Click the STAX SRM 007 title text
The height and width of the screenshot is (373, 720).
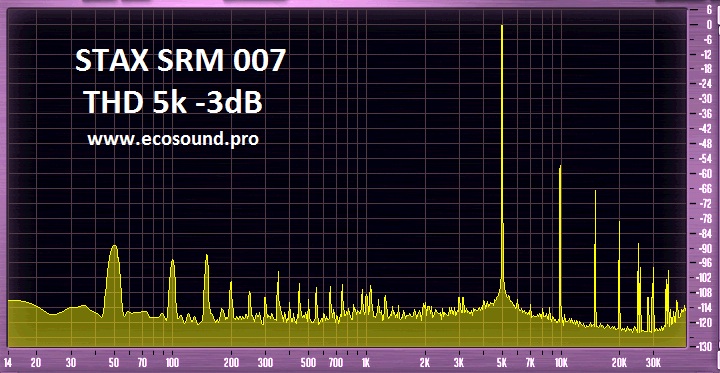[181, 61]
